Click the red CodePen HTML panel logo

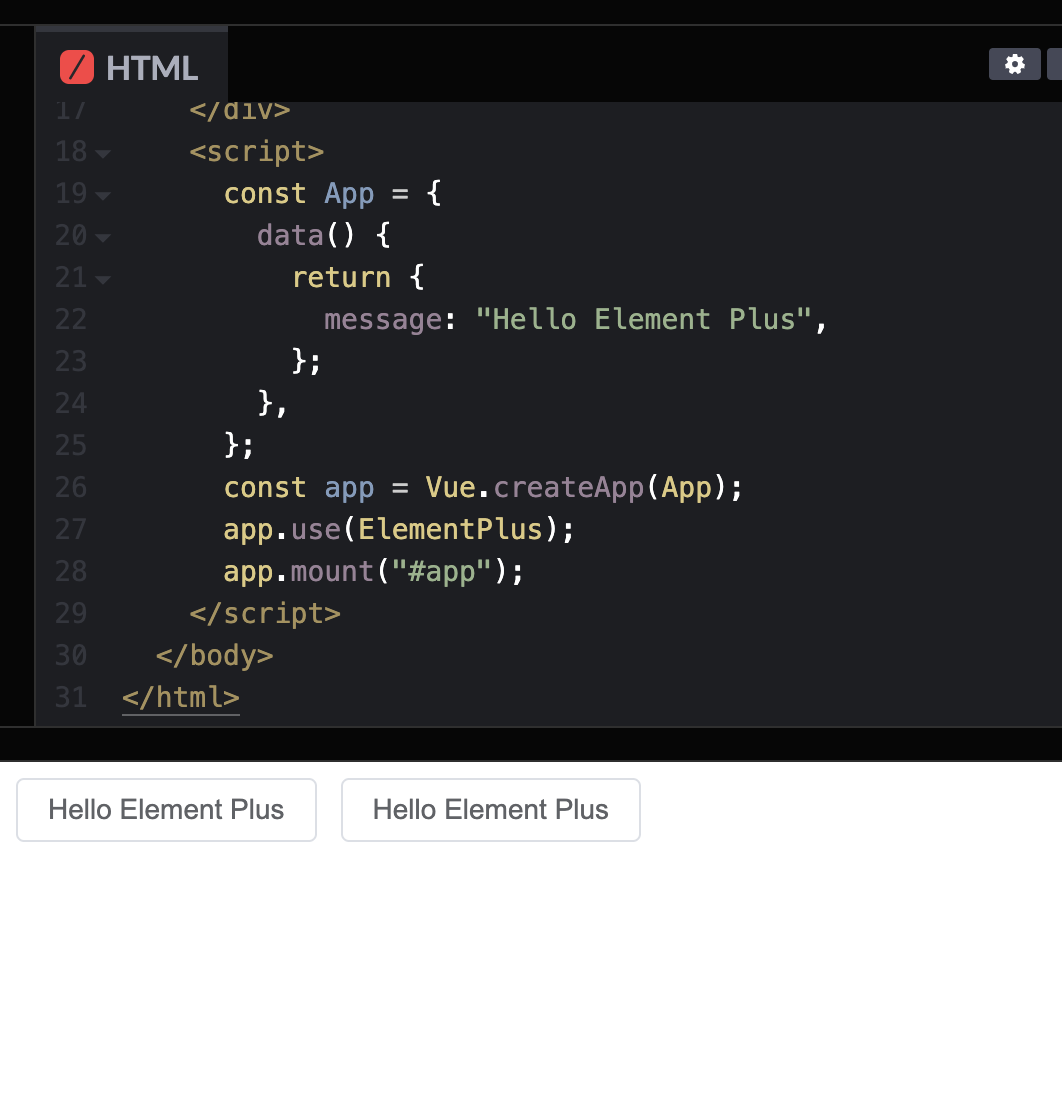(80, 66)
